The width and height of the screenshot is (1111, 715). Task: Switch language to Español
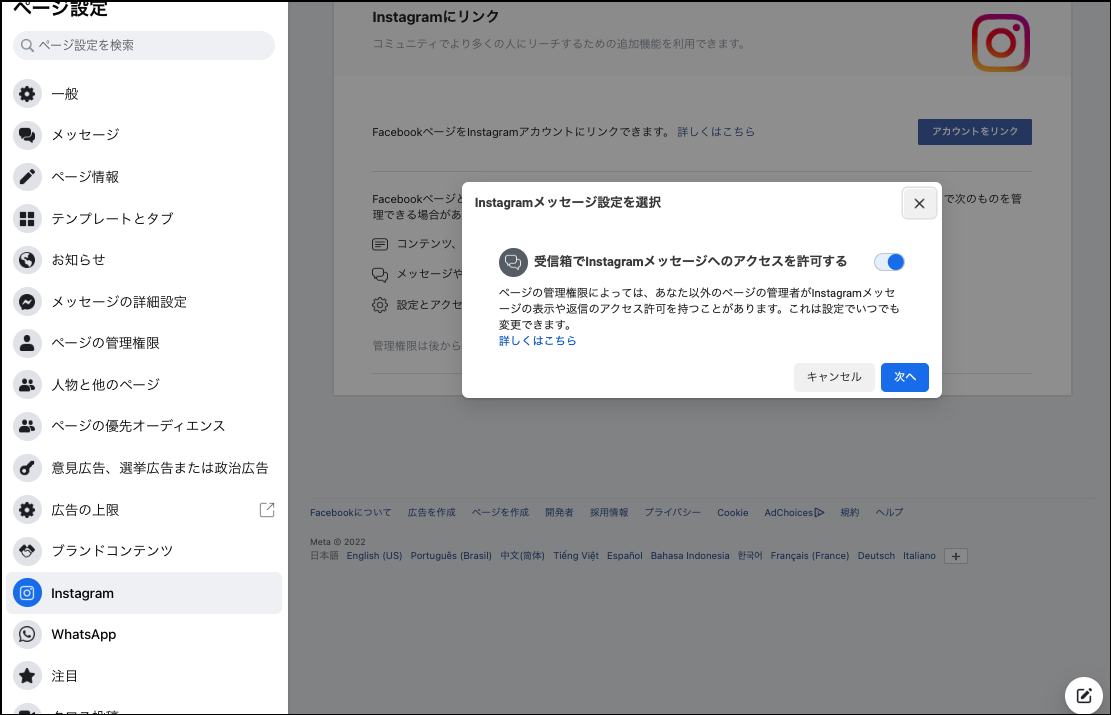point(625,556)
